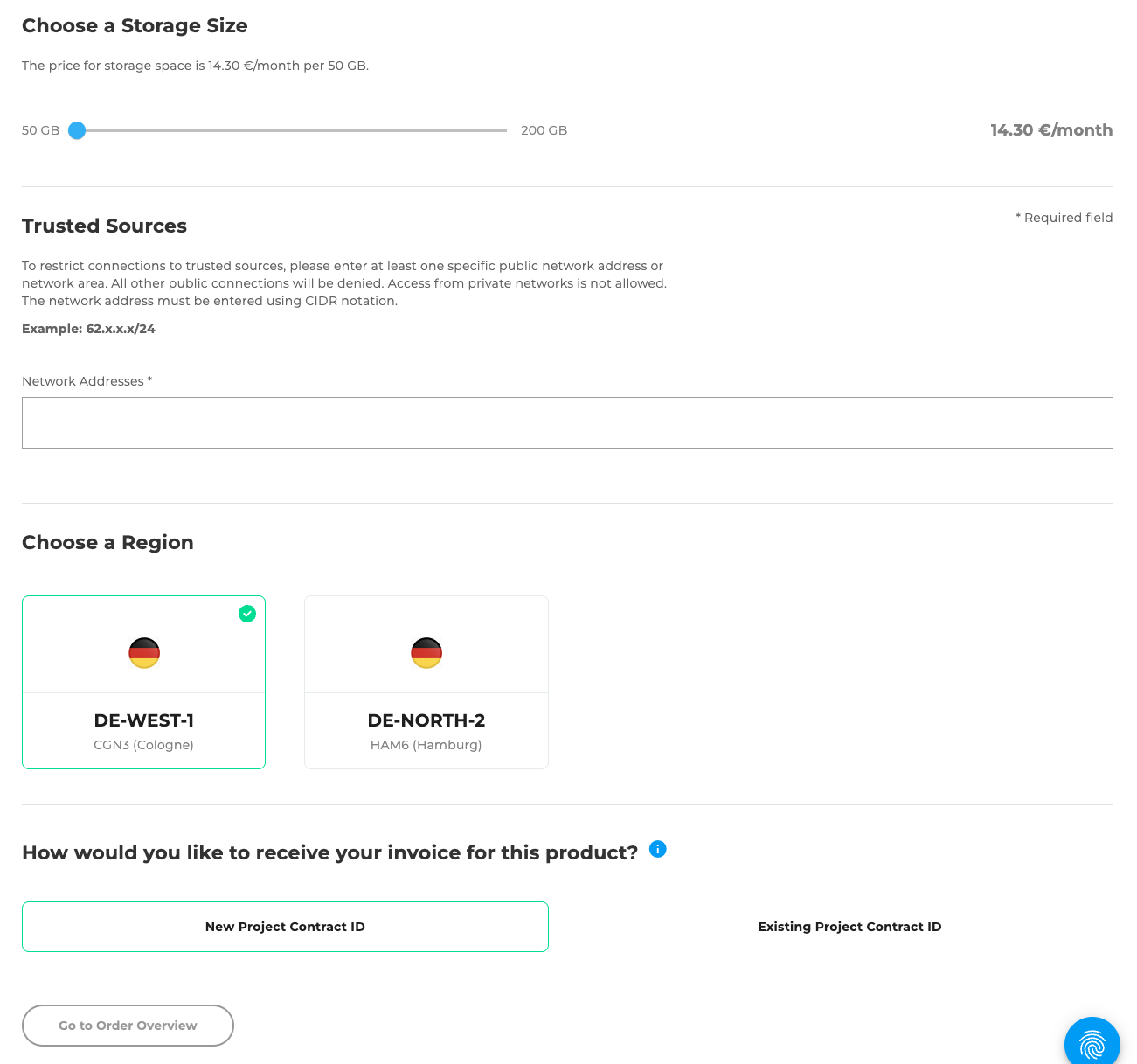Click the Example 62.x.x.x/24 text
This screenshot has width=1137, height=1064.
click(x=88, y=329)
